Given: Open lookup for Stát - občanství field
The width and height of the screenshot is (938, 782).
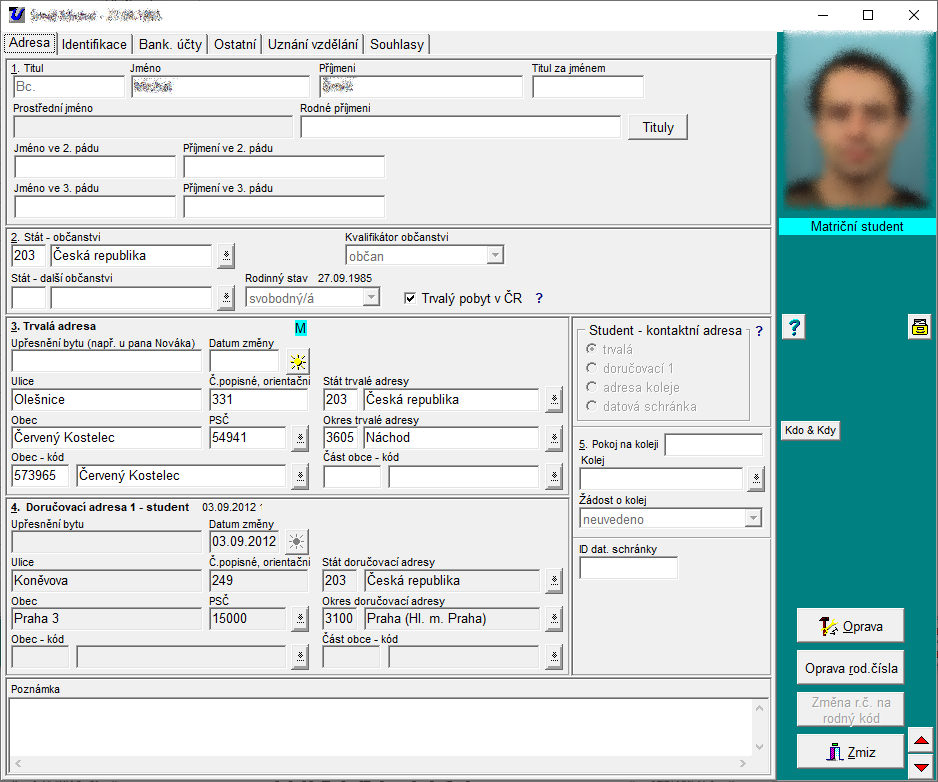Looking at the screenshot, I should 226,256.
